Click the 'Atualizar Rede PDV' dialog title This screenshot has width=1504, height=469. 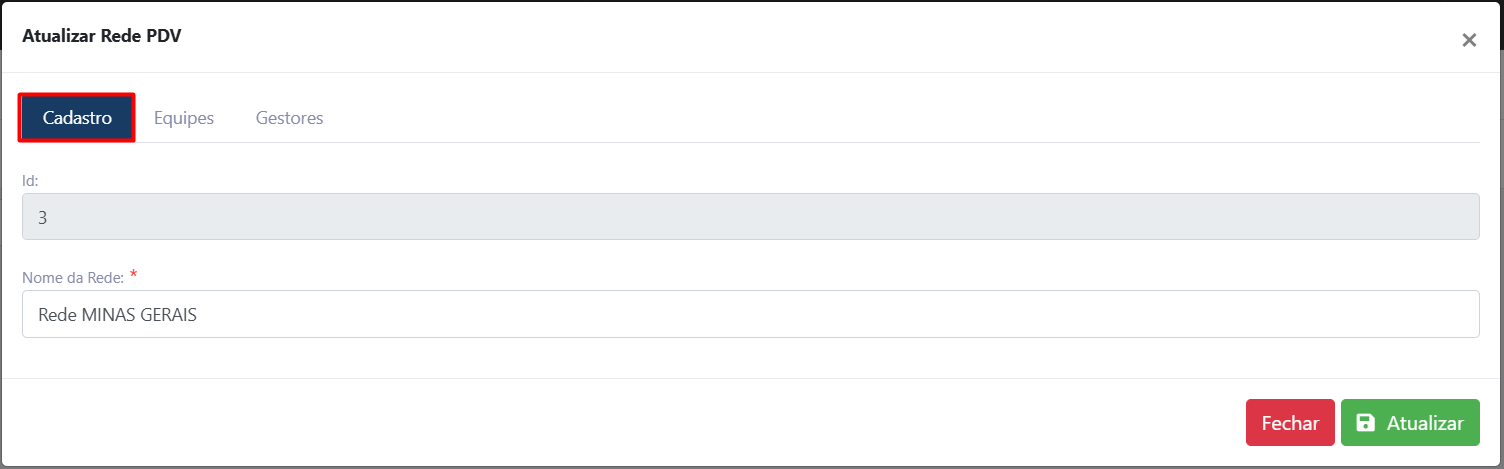[x=101, y=37]
